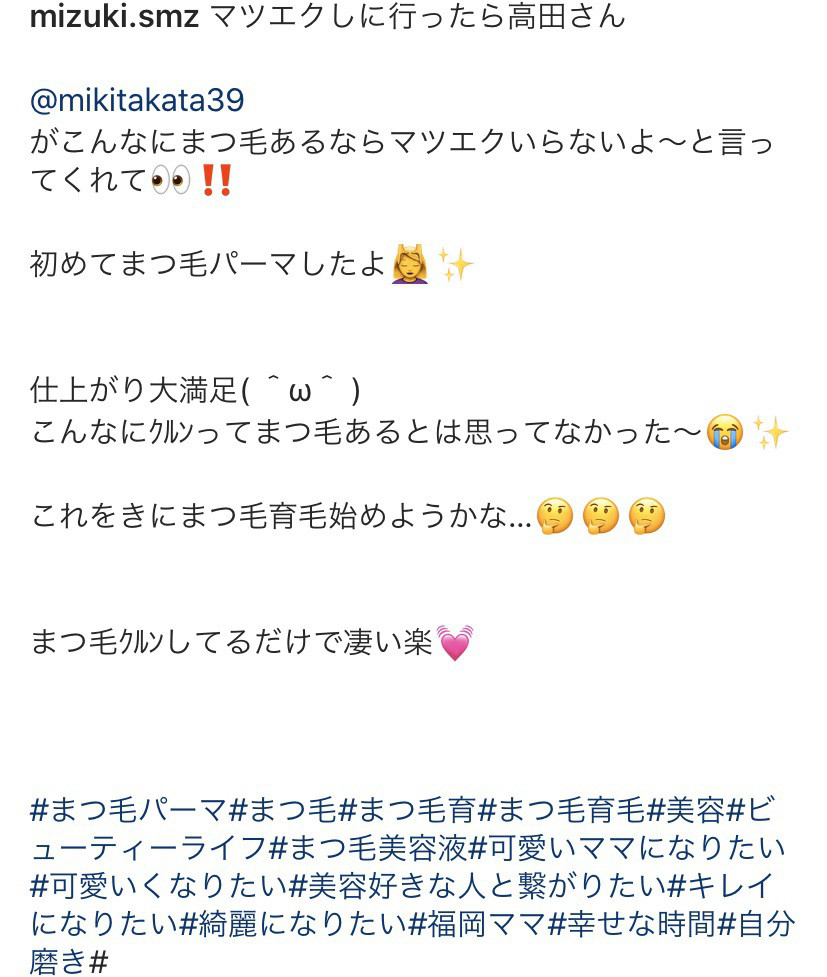Open the @mikitakata39 mention link
The height and width of the screenshot is (977, 827).
point(137,100)
